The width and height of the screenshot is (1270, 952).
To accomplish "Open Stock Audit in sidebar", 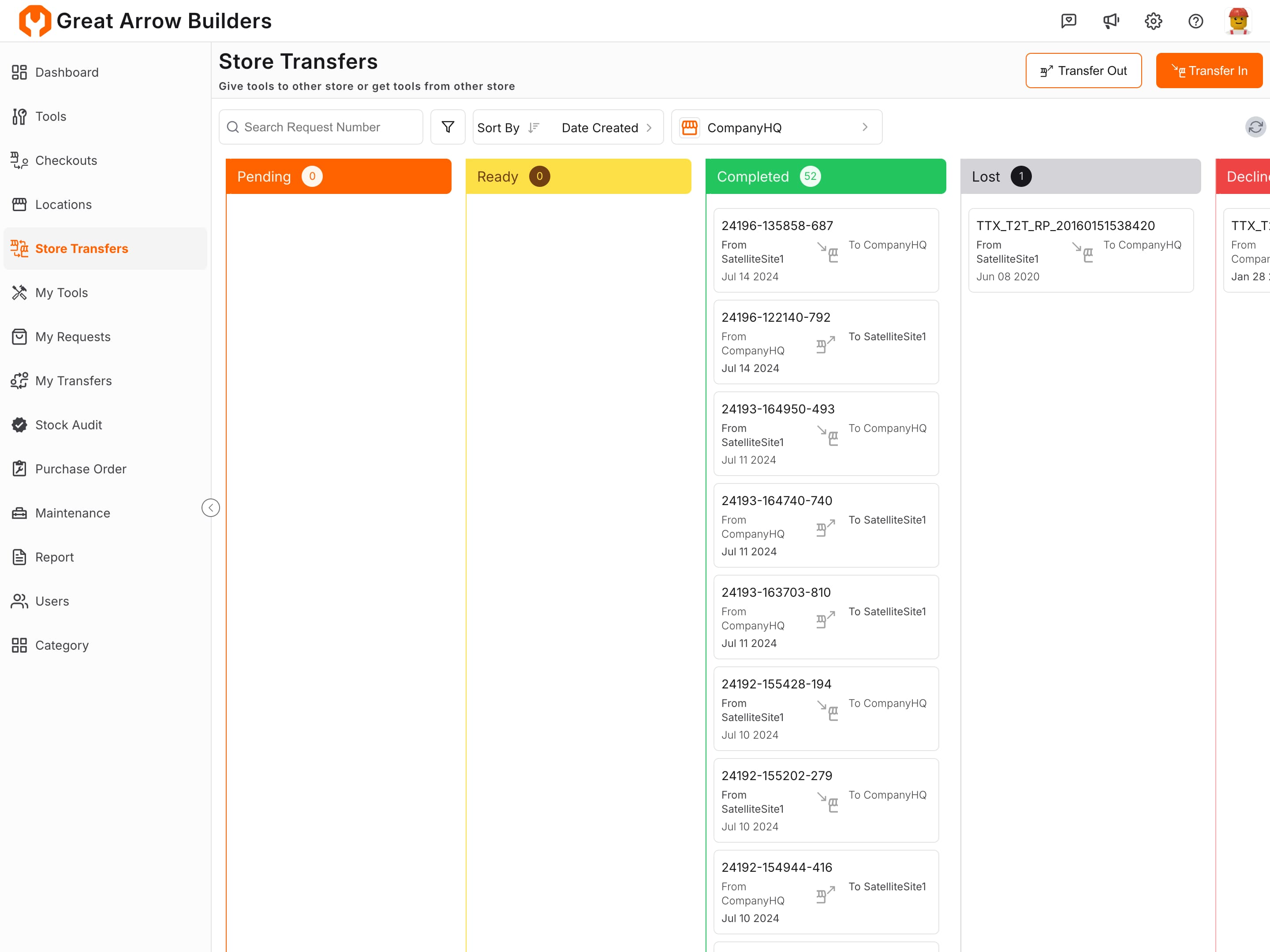I will (x=68, y=424).
